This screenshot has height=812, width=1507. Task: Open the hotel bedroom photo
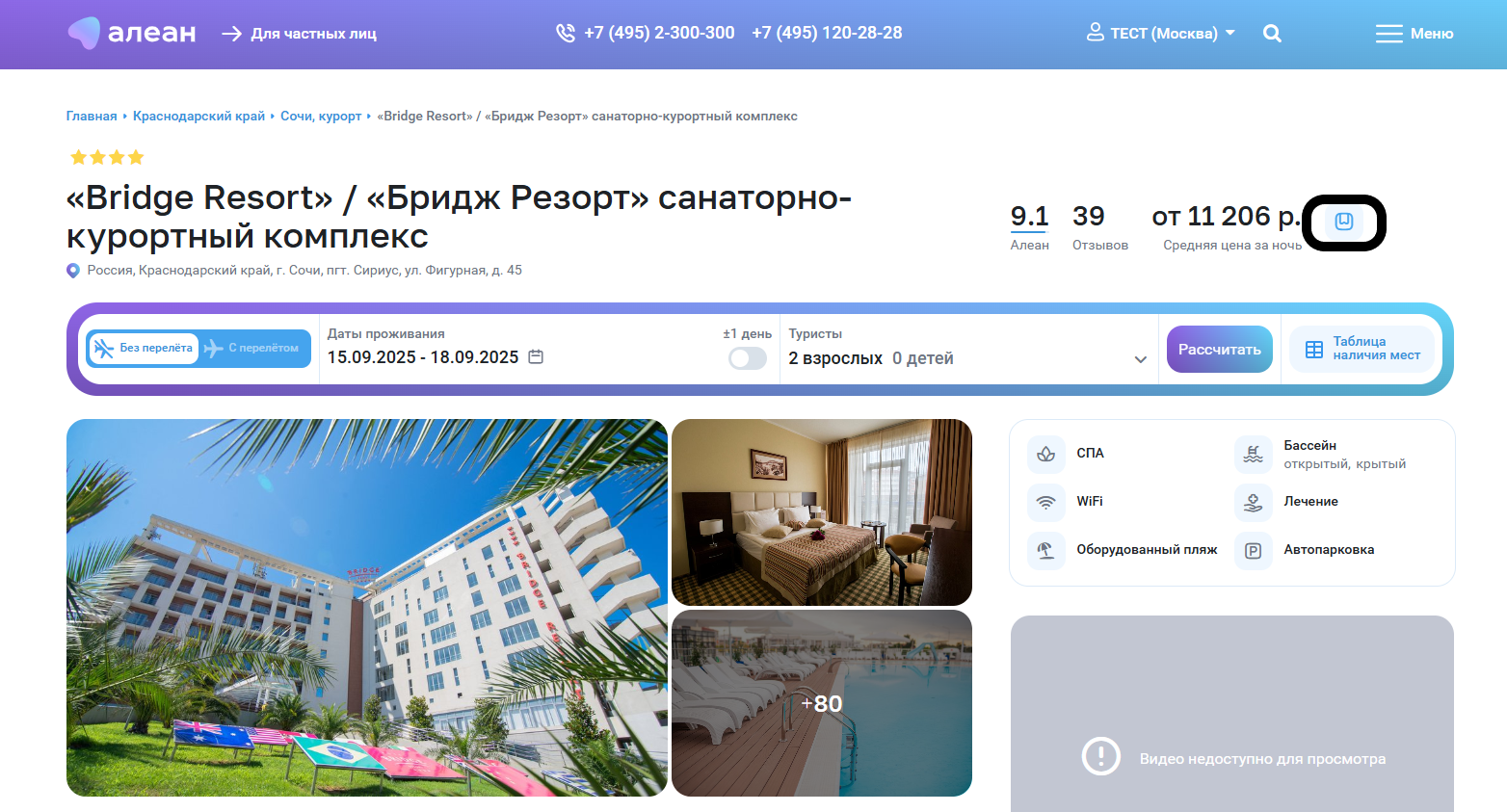pyautogui.click(x=822, y=512)
